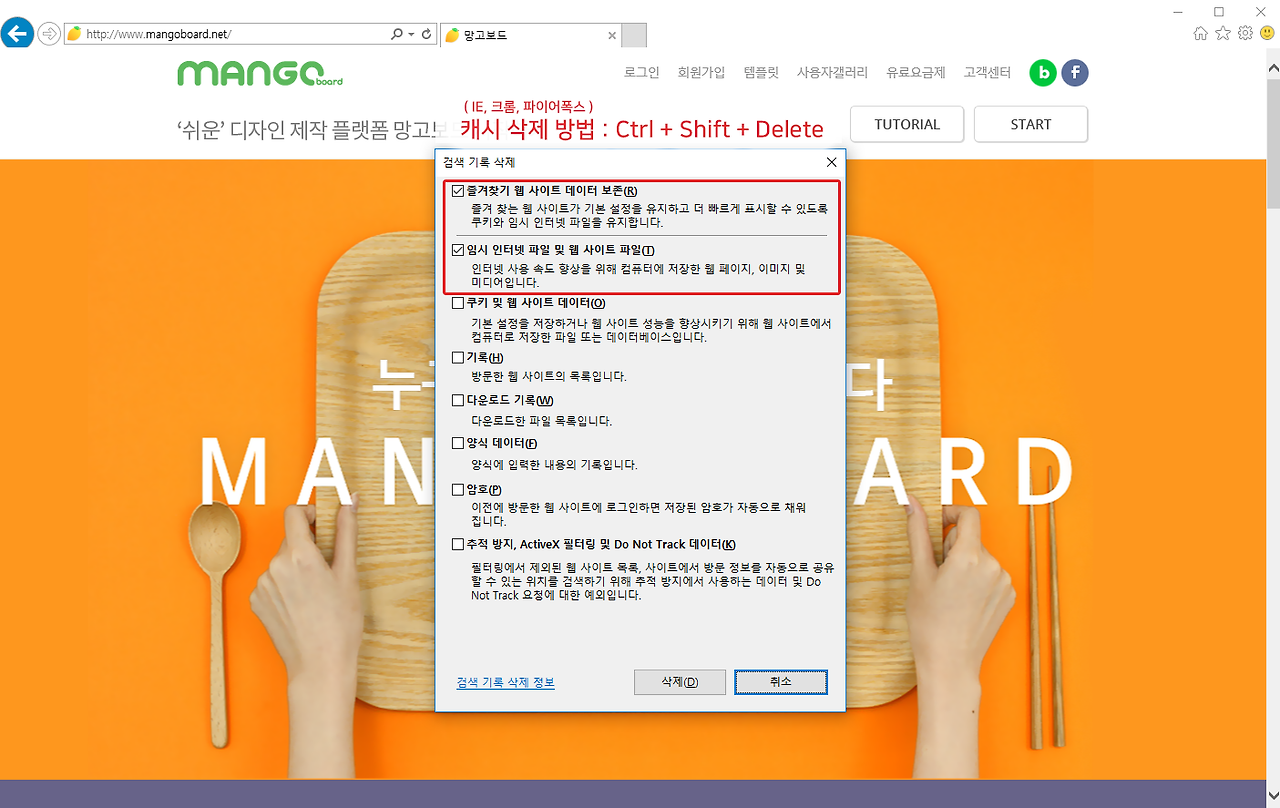Start a search with the magnifier icon
This screenshot has height=808, width=1280.
click(397, 33)
